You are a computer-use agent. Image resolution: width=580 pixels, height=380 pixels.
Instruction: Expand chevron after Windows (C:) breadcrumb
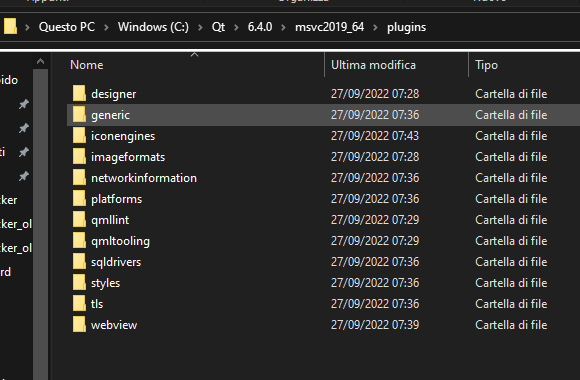[200, 27]
